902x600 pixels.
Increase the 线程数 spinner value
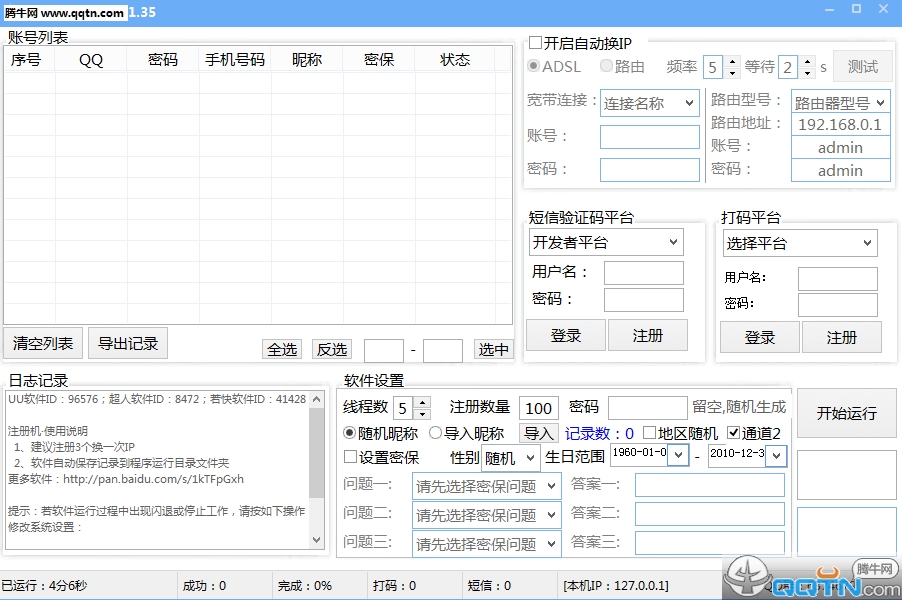(x=421, y=402)
